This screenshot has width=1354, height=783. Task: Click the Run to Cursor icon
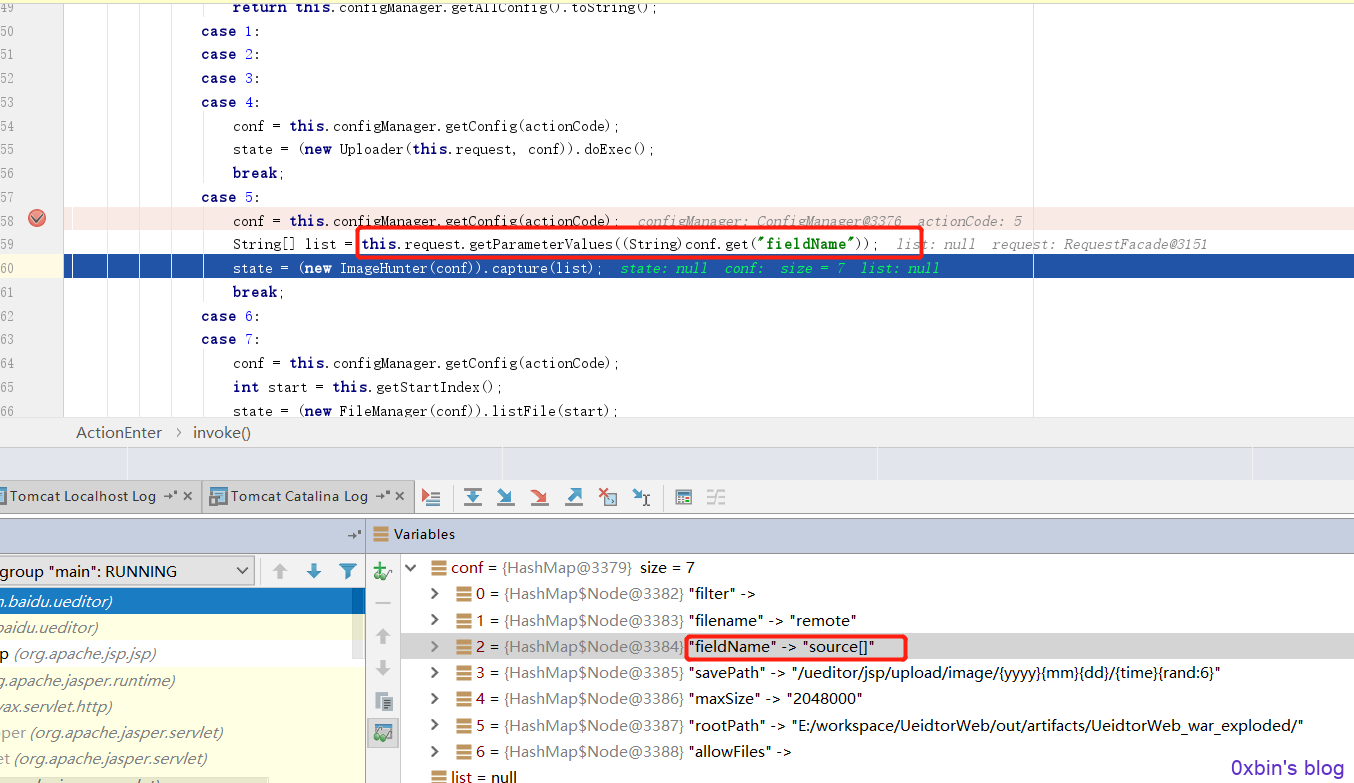(641, 496)
